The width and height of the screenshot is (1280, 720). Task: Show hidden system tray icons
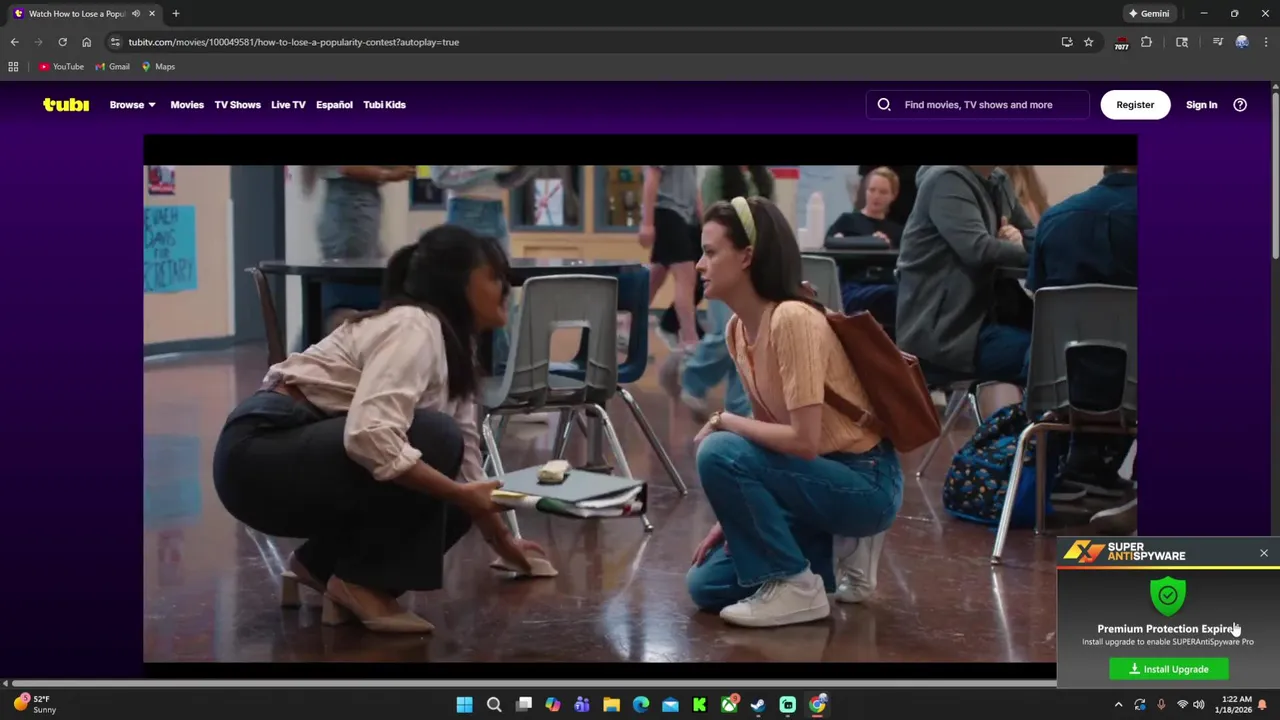pyautogui.click(x=1118, y=705)
